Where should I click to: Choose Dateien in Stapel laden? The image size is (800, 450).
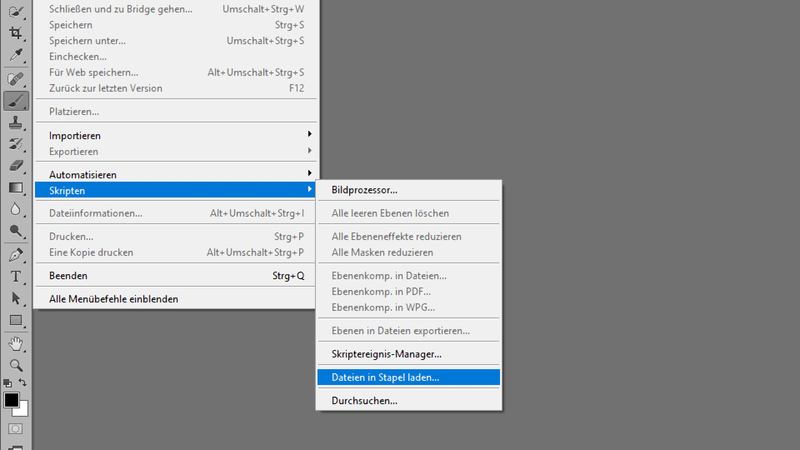(x=409, y=378)
